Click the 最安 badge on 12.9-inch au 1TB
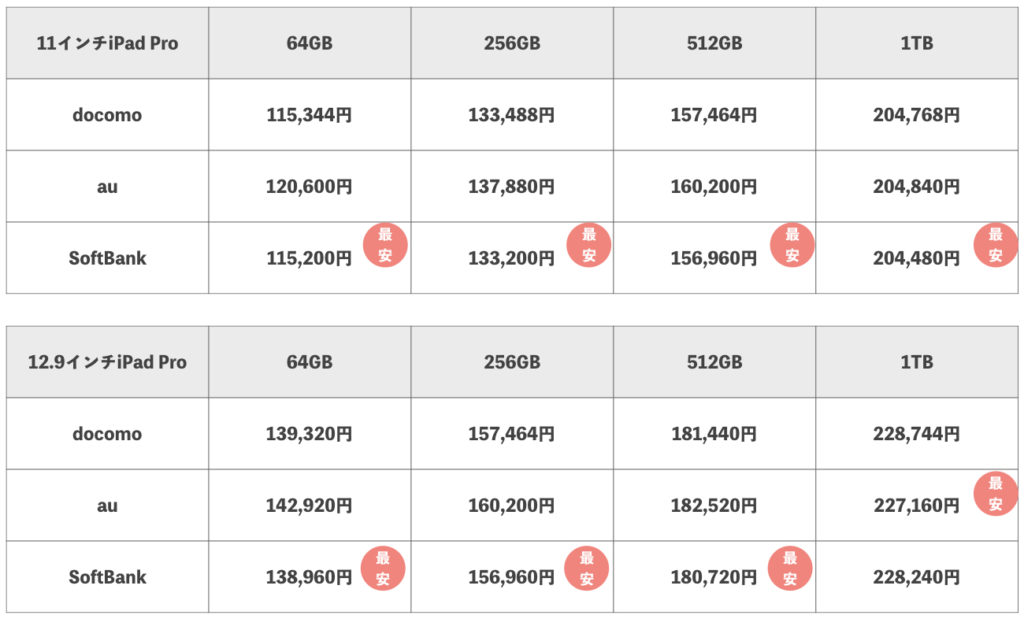This screenshot has height=630, width=1024. point(995,494)
